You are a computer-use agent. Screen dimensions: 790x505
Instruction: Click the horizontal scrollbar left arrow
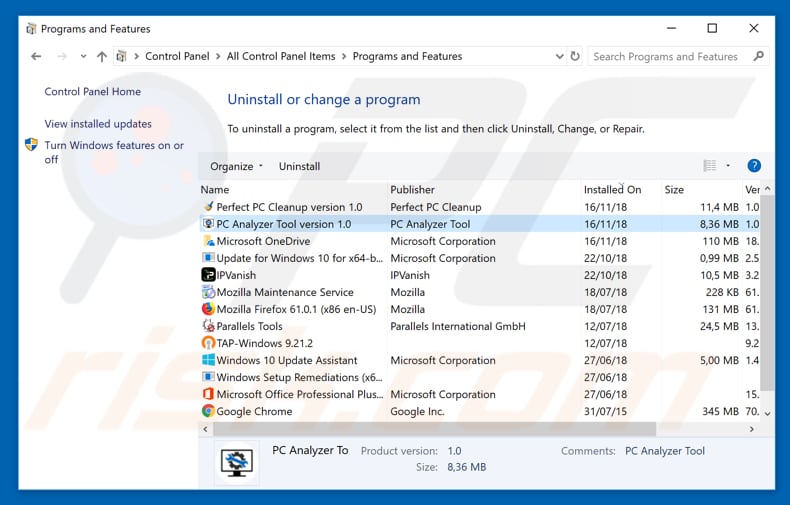pos(205,429)
